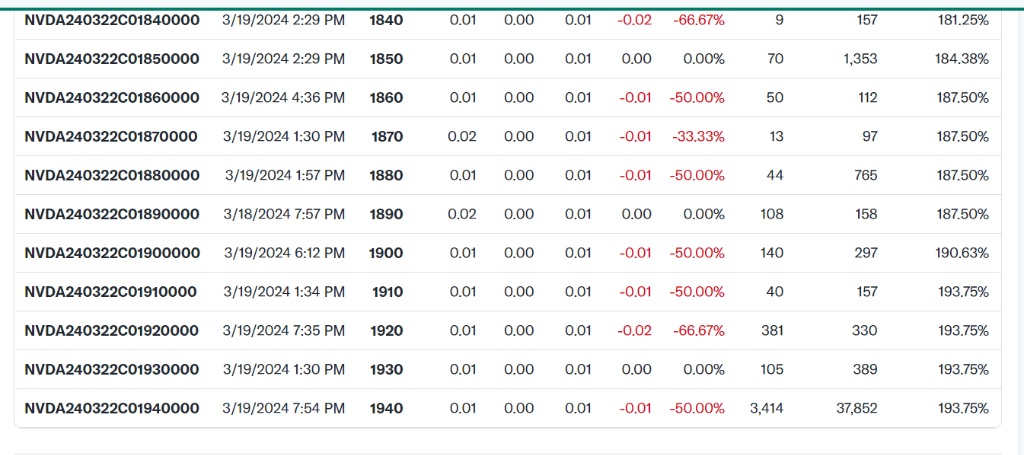
Task: Select the 1,353 open interest figure
Action: click(x=860, y=59)
